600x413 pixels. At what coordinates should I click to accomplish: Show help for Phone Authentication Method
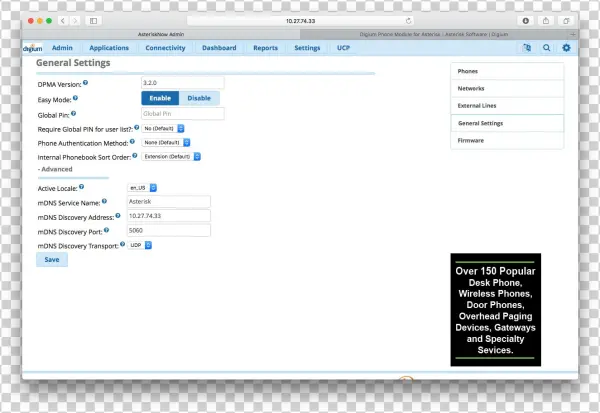(132, 142)
